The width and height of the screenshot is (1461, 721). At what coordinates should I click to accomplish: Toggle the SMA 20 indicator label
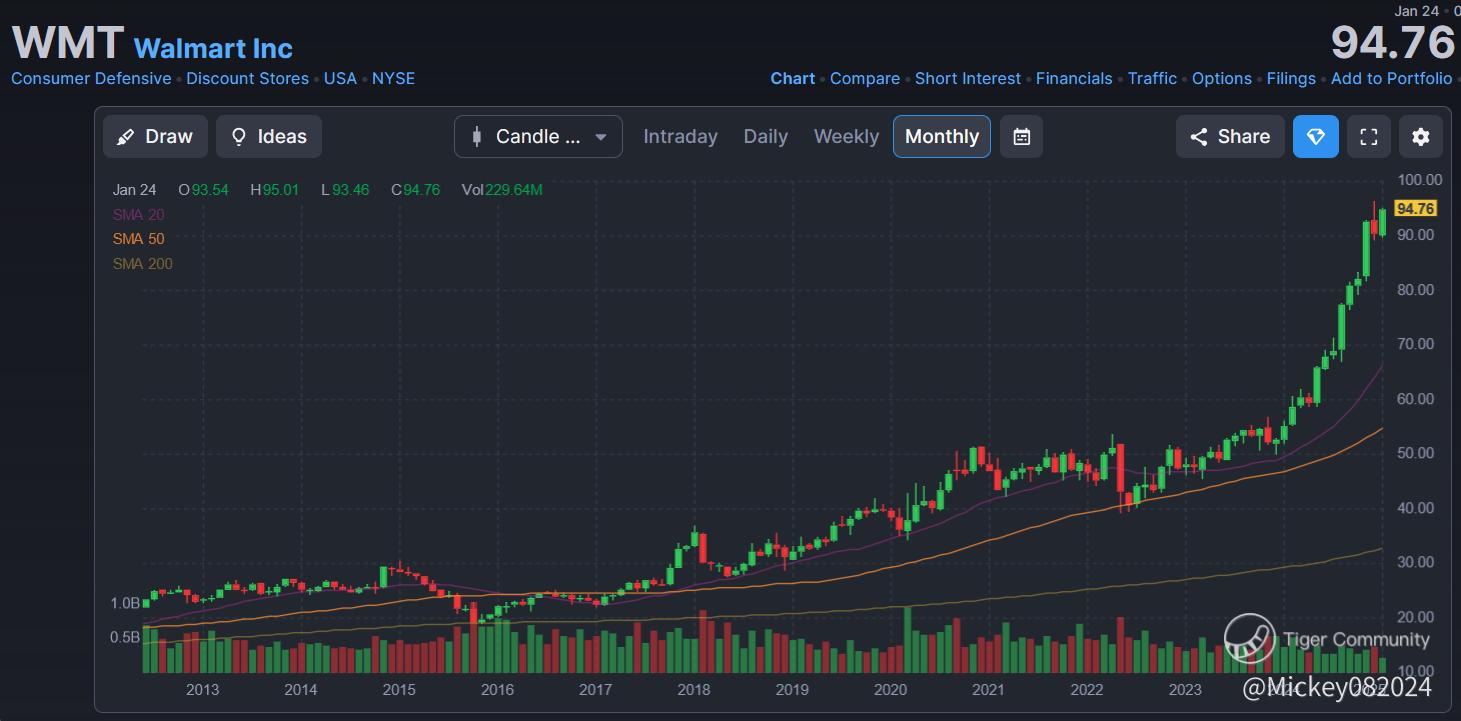[x=138, y=214]
